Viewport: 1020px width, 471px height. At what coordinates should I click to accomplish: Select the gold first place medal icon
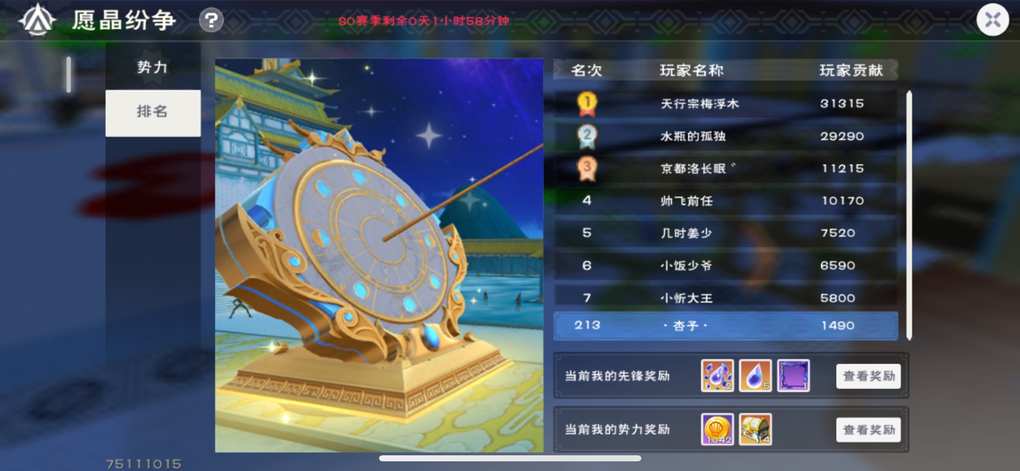click(x=587, y=103)
